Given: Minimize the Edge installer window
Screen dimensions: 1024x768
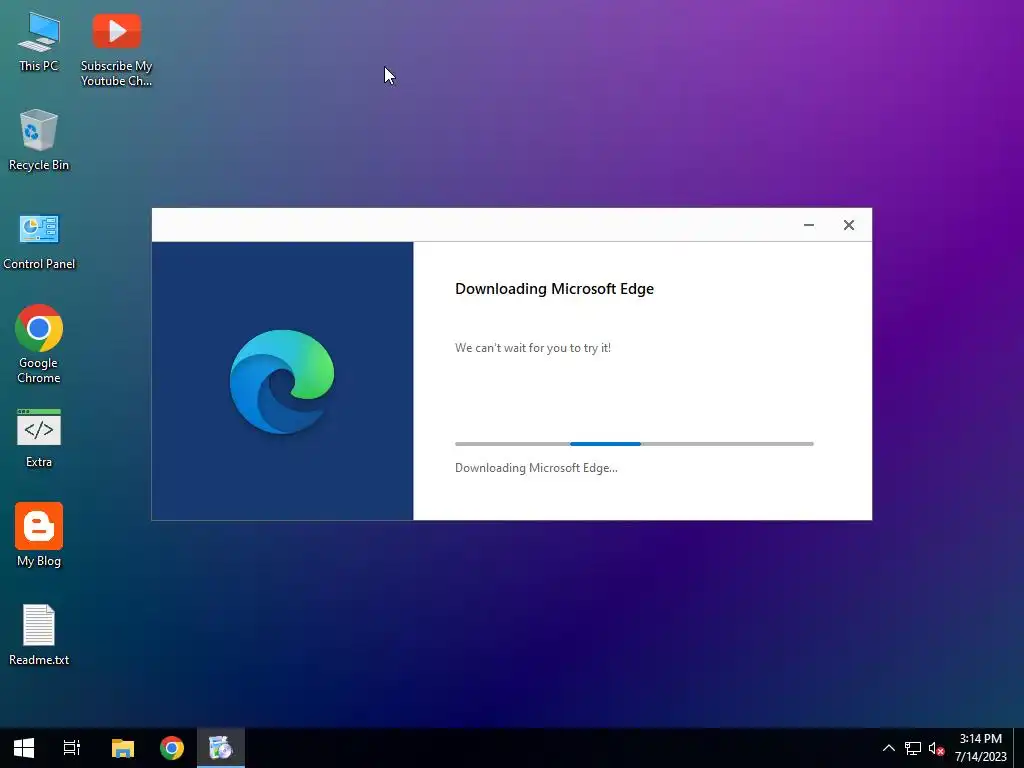Looking at the screenshot, I should pyautogui.click(x=808, y=225).
